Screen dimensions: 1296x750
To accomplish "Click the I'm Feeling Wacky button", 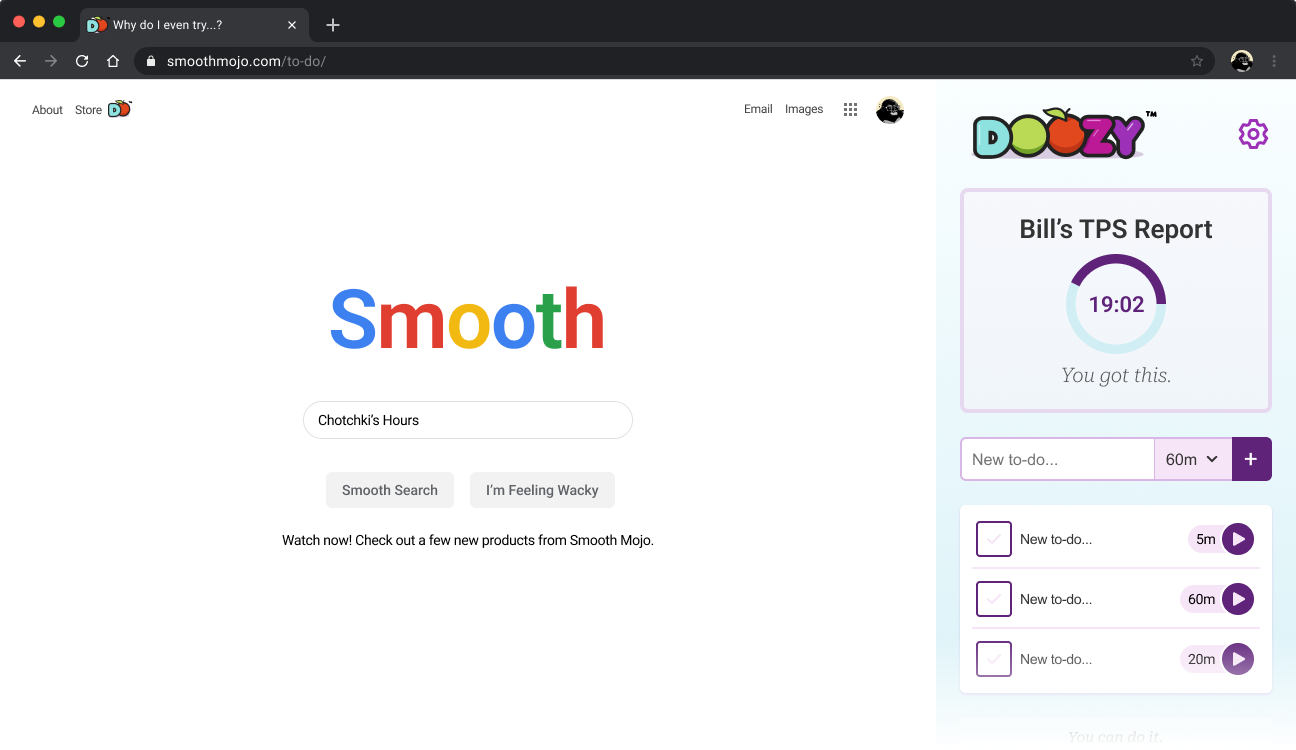I will [x=542, y=490].
